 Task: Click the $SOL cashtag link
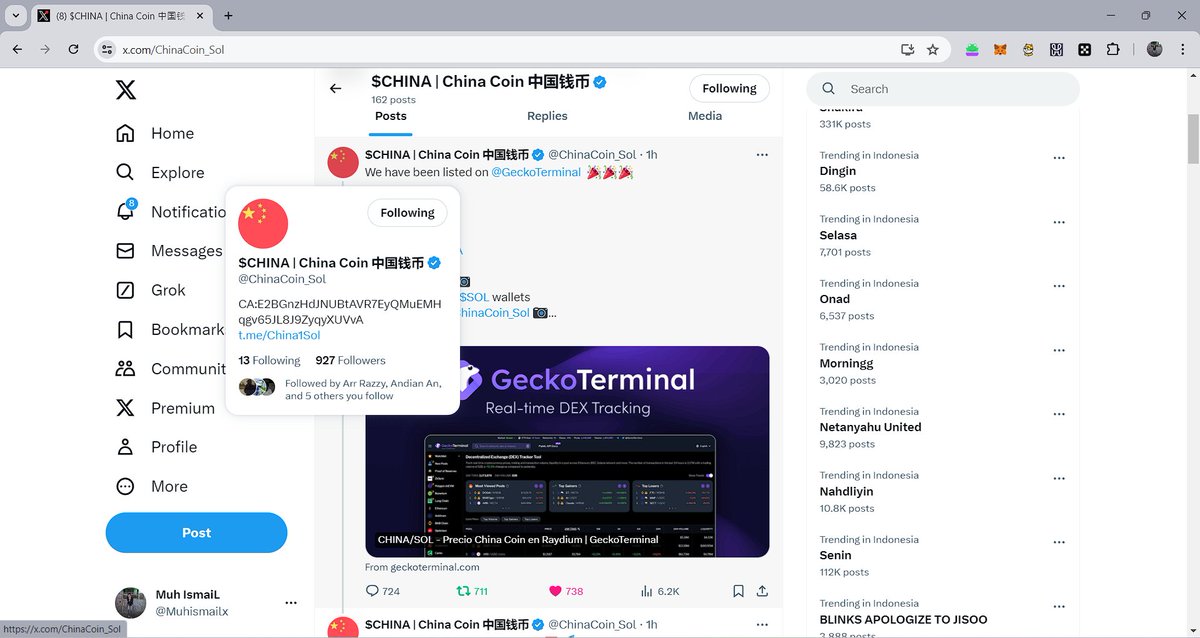click(x=474, y=297)
